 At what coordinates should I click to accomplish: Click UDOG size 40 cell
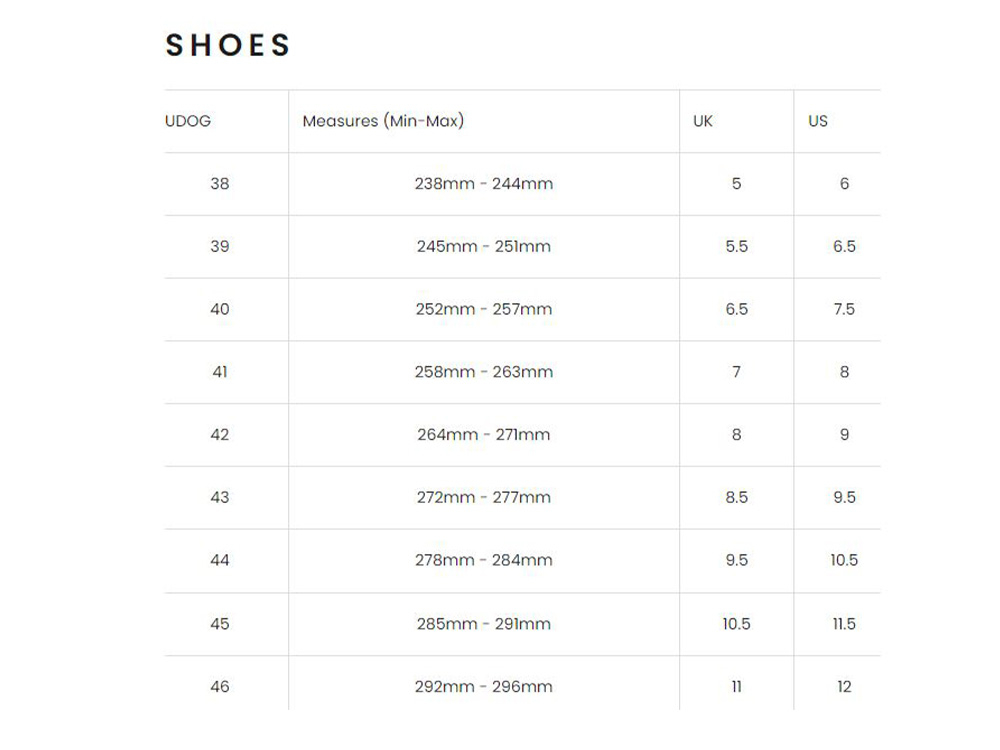tap(220, 309)
